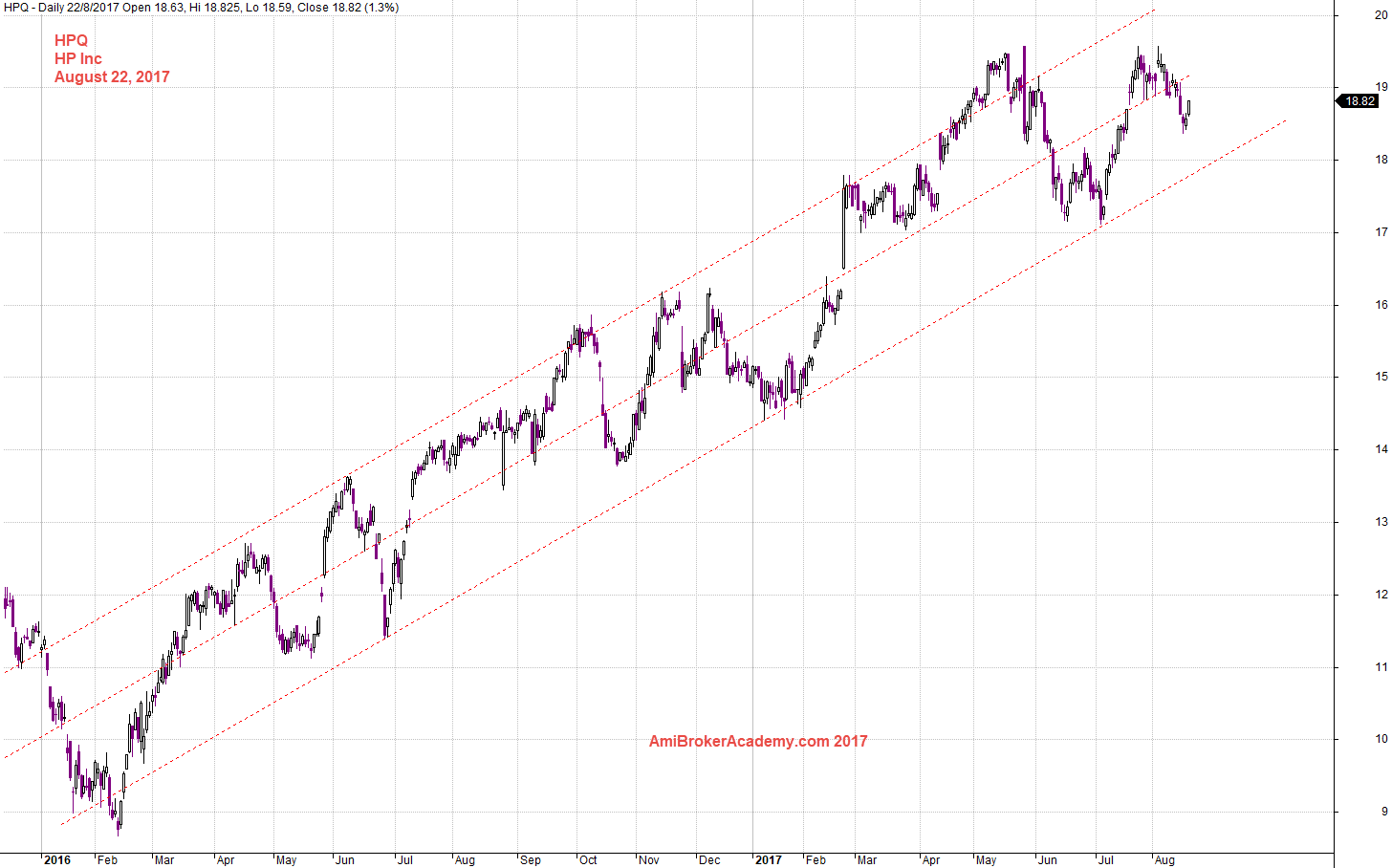The width and height of the screenshot is (1392, 868).
Task: Click the last 'Aug' label on time axis
Action: click(1164, 860)
